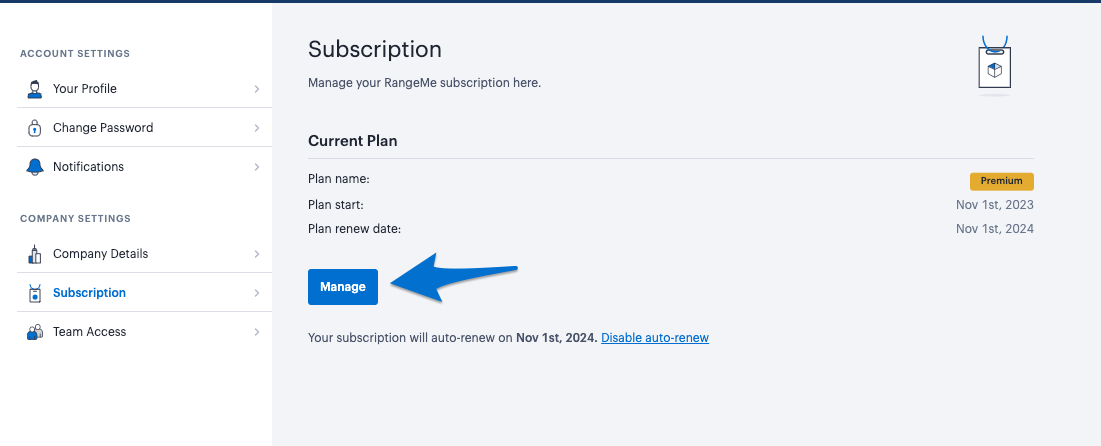The height and width of the screenshot is (446, 1101).
Task: Select Team Access in the sidebar
Action: [x=144, y=332]
